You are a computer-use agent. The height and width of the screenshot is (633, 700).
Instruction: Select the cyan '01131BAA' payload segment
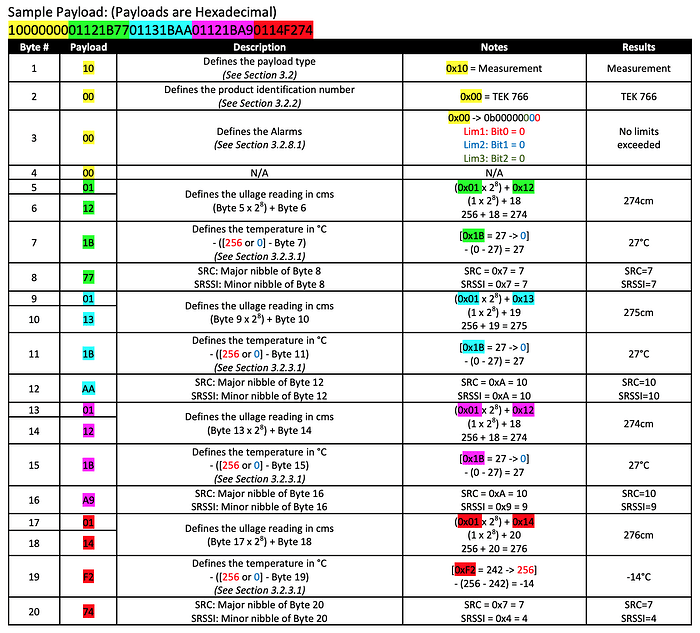click(161, 30)
